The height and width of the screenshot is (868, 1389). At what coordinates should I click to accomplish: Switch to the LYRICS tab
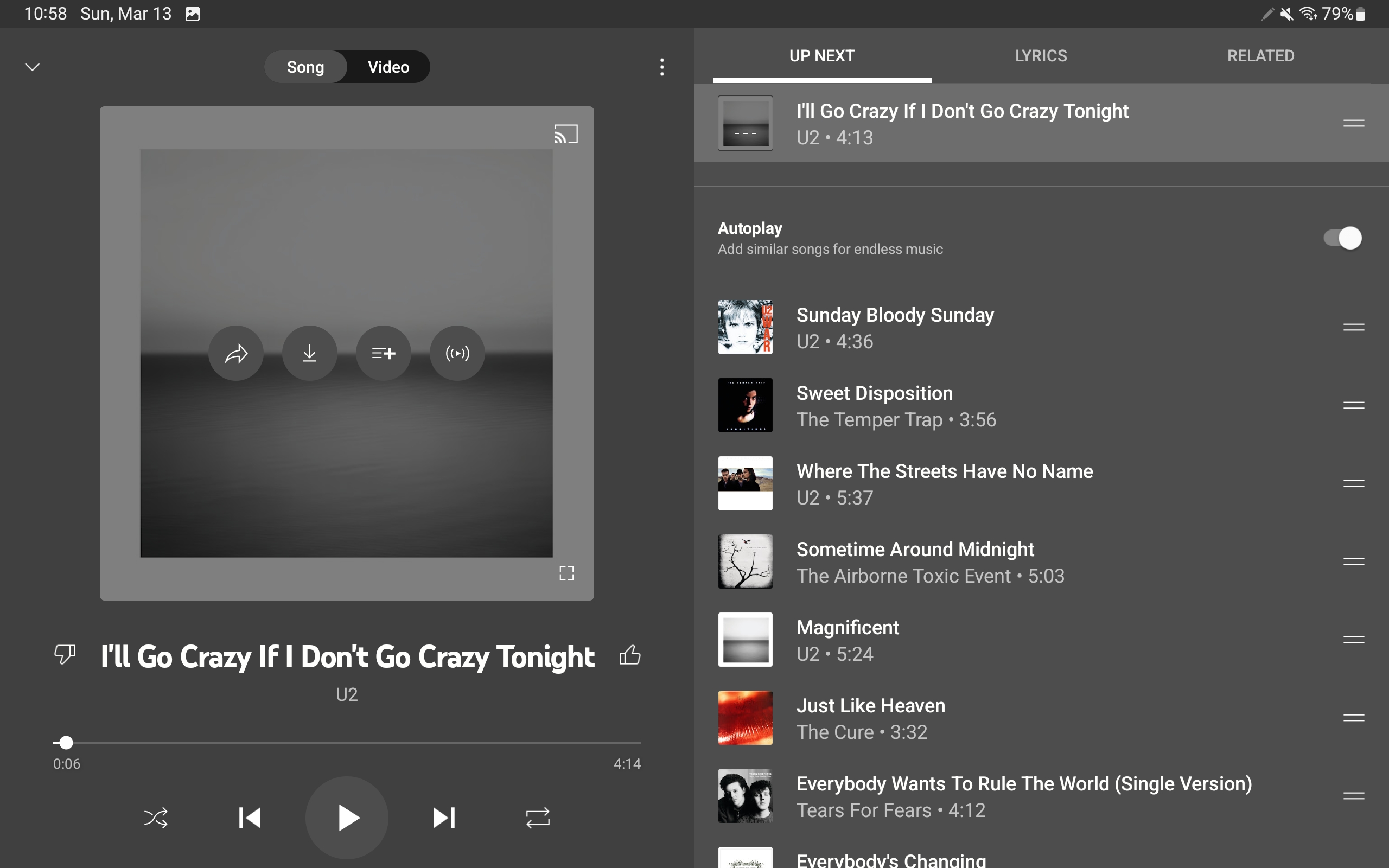(1041, 56)
